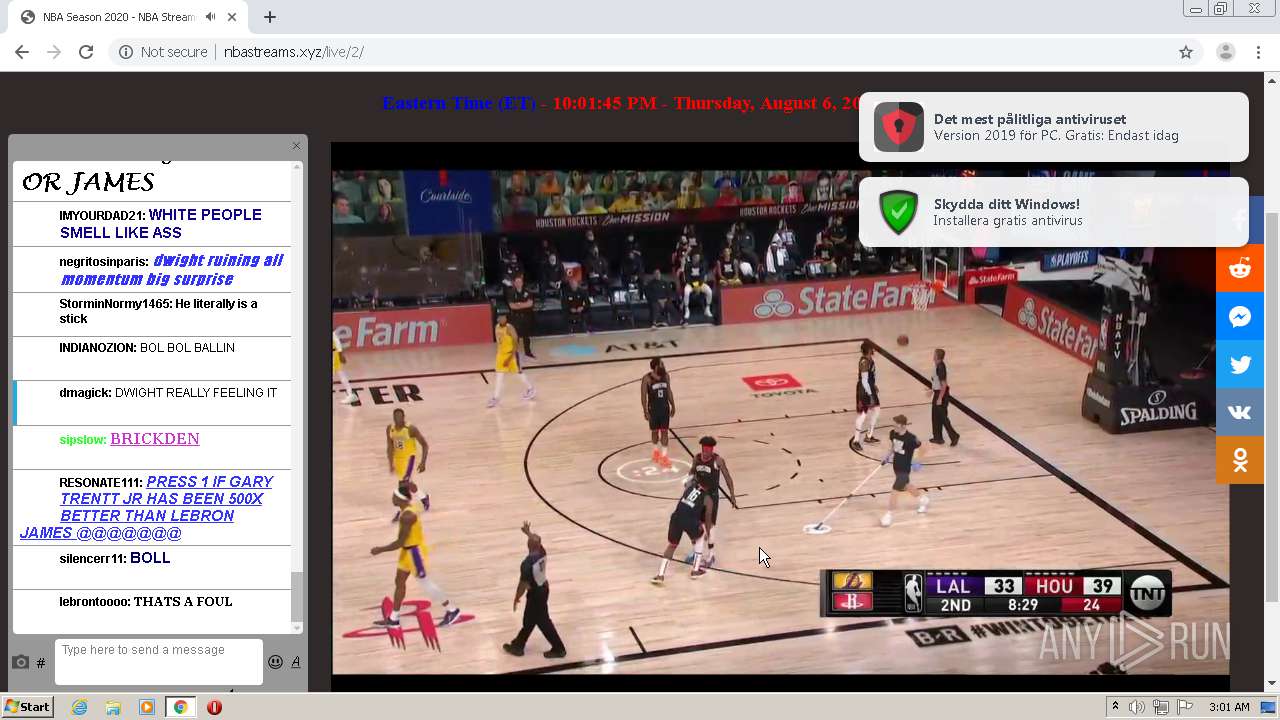
Task: Click the INDIANOZION username
Action: (x=97, y=348)
